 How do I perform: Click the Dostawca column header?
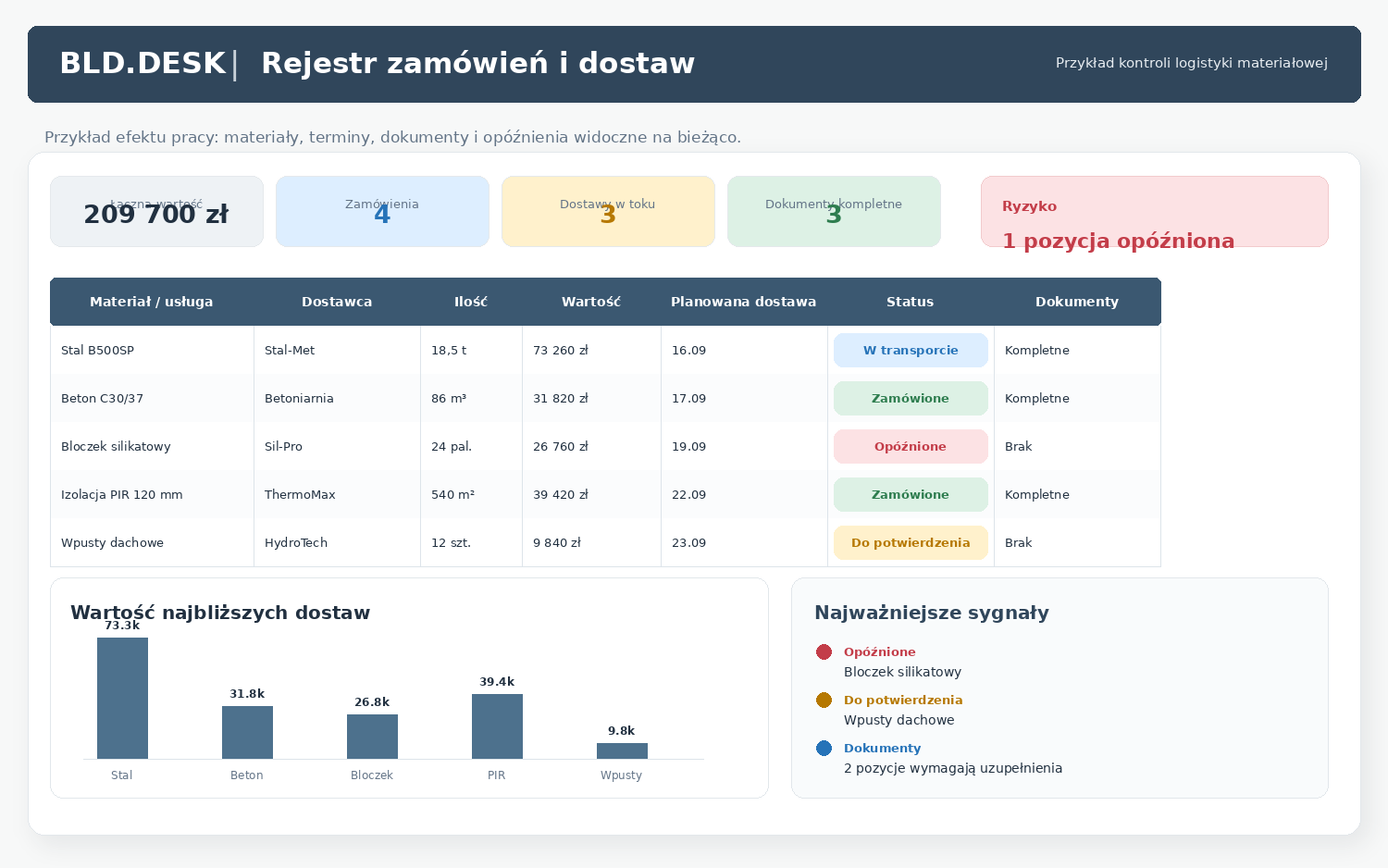point(337,302)
